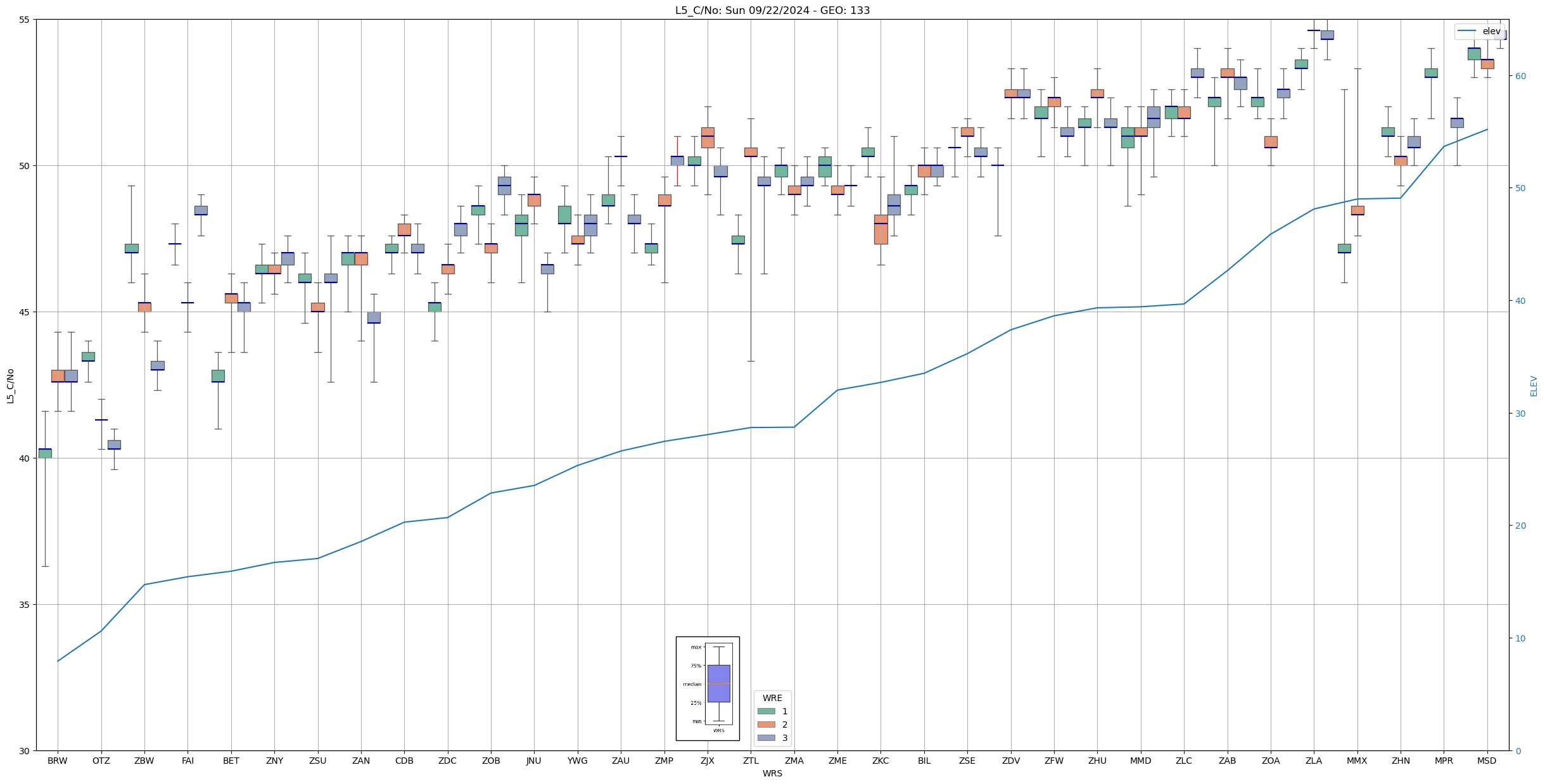Click the WRS x-axis label
This screenshot has height=784, width=1545.
772,774
